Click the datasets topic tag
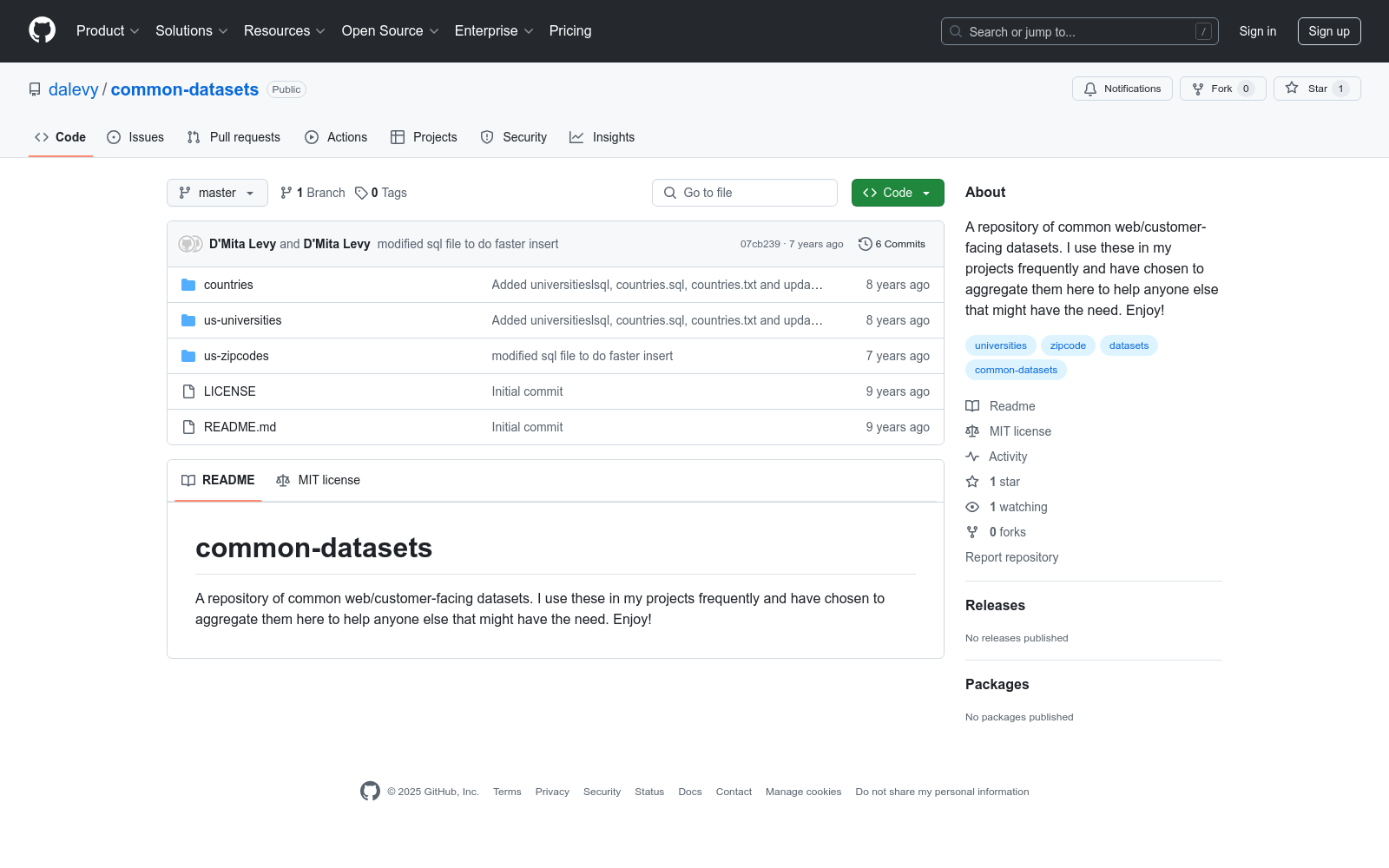The image size is (1389, 868). pos(1129,345)
